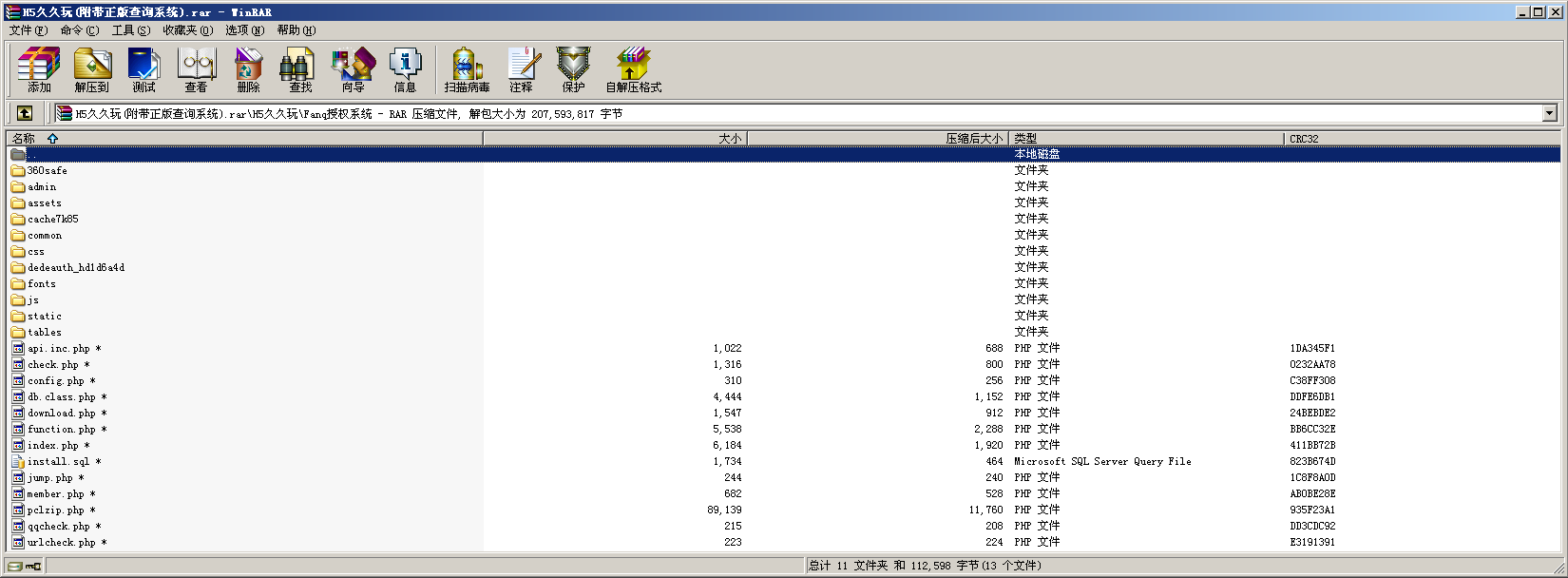Open the 文件 (File) menu
This screenshot has height=578, width=1568.
tap(28, 30)
